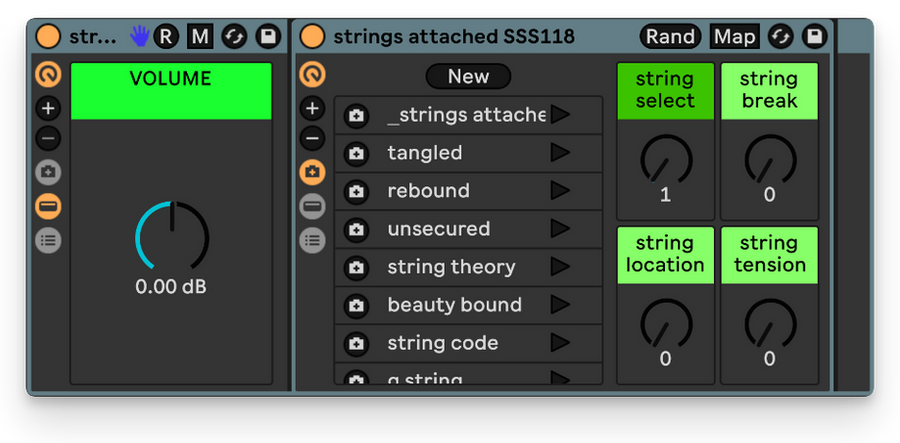Screen dimensions: 900x443
Task: Launch the _strings attached variation play arrow
Action: [560, 115]
